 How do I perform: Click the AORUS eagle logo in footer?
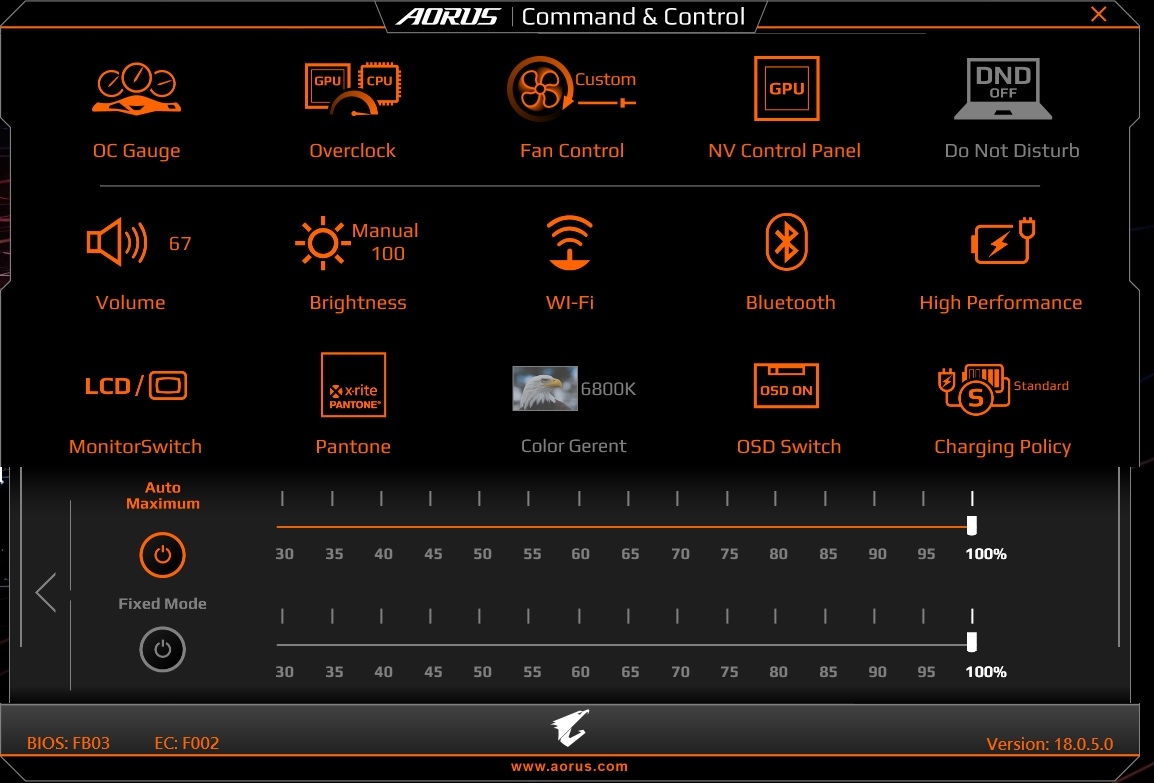tap(570, 728)
